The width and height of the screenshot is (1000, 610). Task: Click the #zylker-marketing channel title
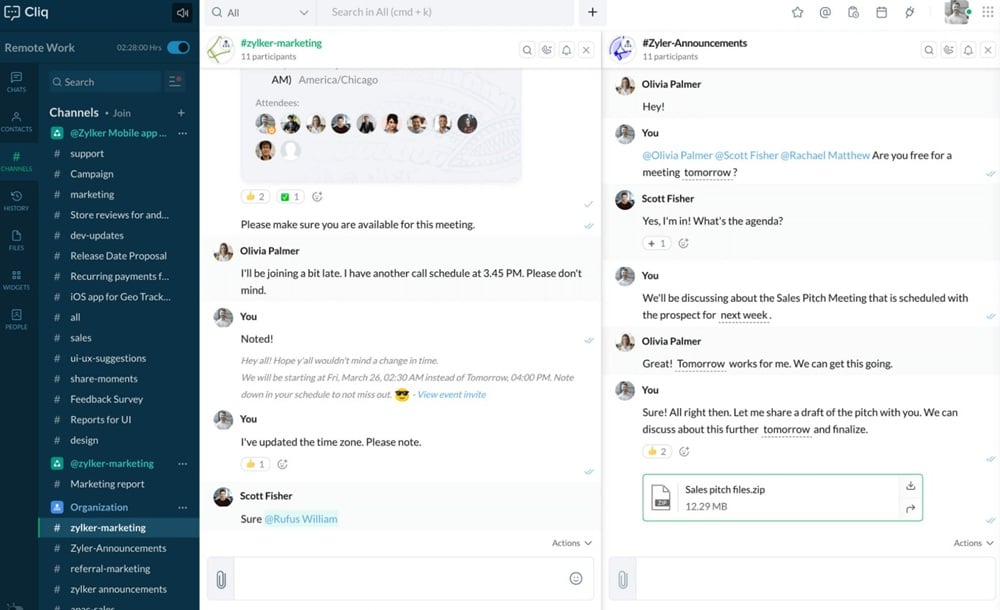pyautogui.click(x=281, y=43)
